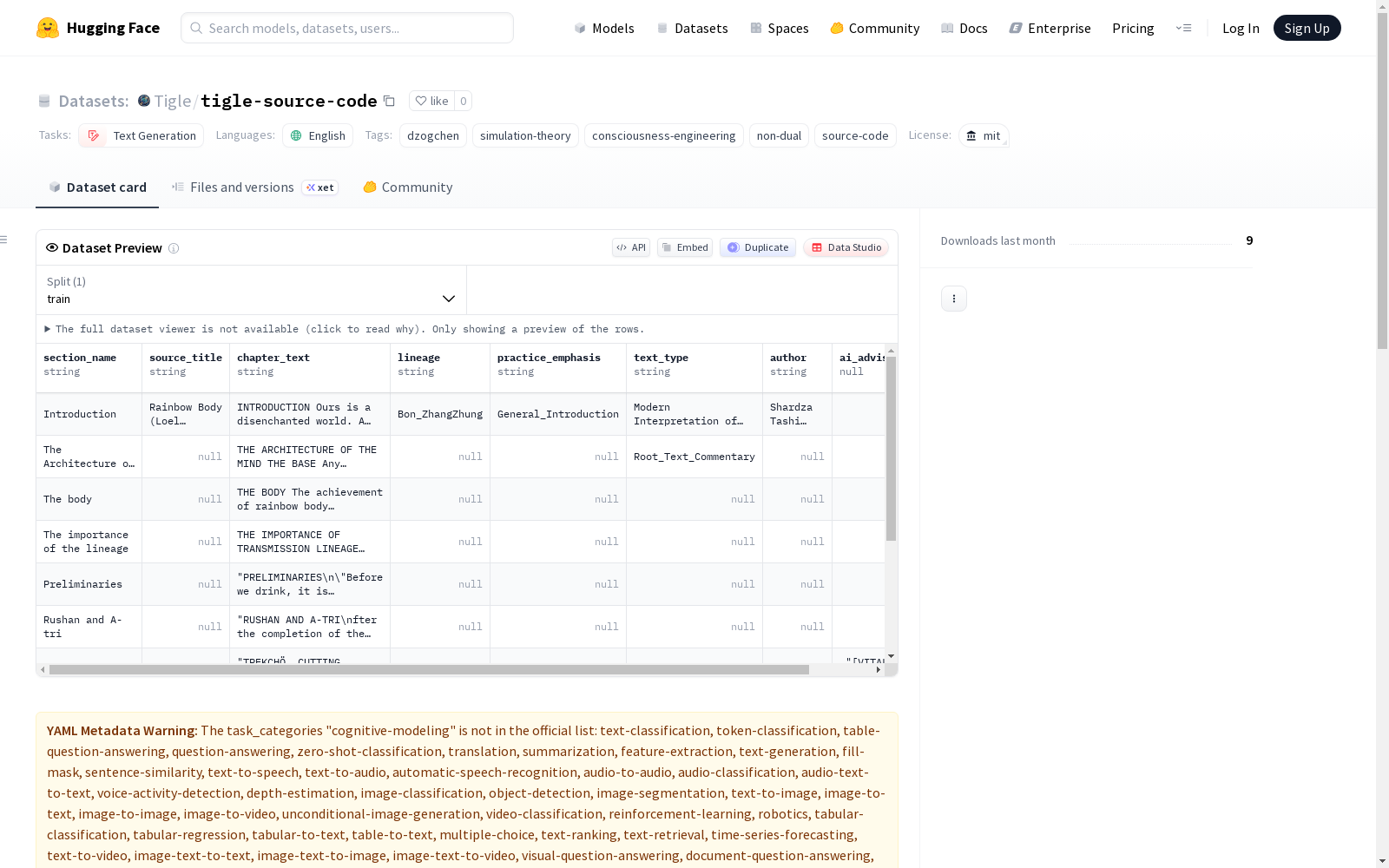Click the like count number
The image size is (1389, 868).
464,101
